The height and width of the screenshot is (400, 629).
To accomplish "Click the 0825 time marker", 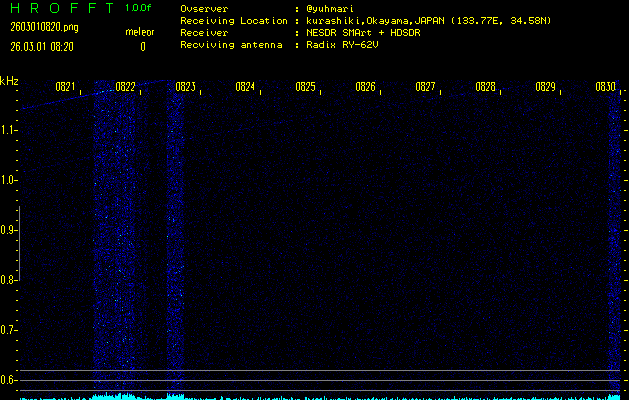I will (305, 87).
